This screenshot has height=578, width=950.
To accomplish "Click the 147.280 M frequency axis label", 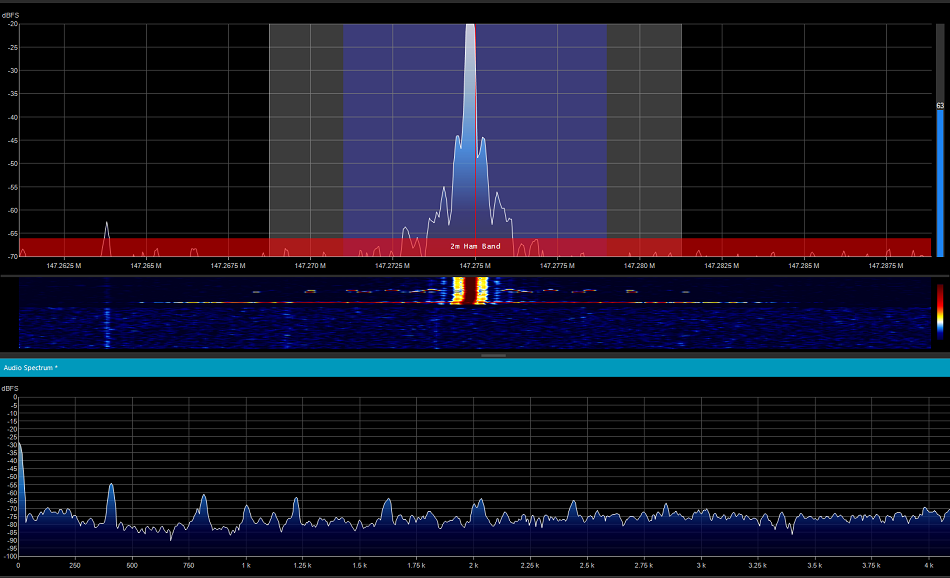I will tap(639, 266).
